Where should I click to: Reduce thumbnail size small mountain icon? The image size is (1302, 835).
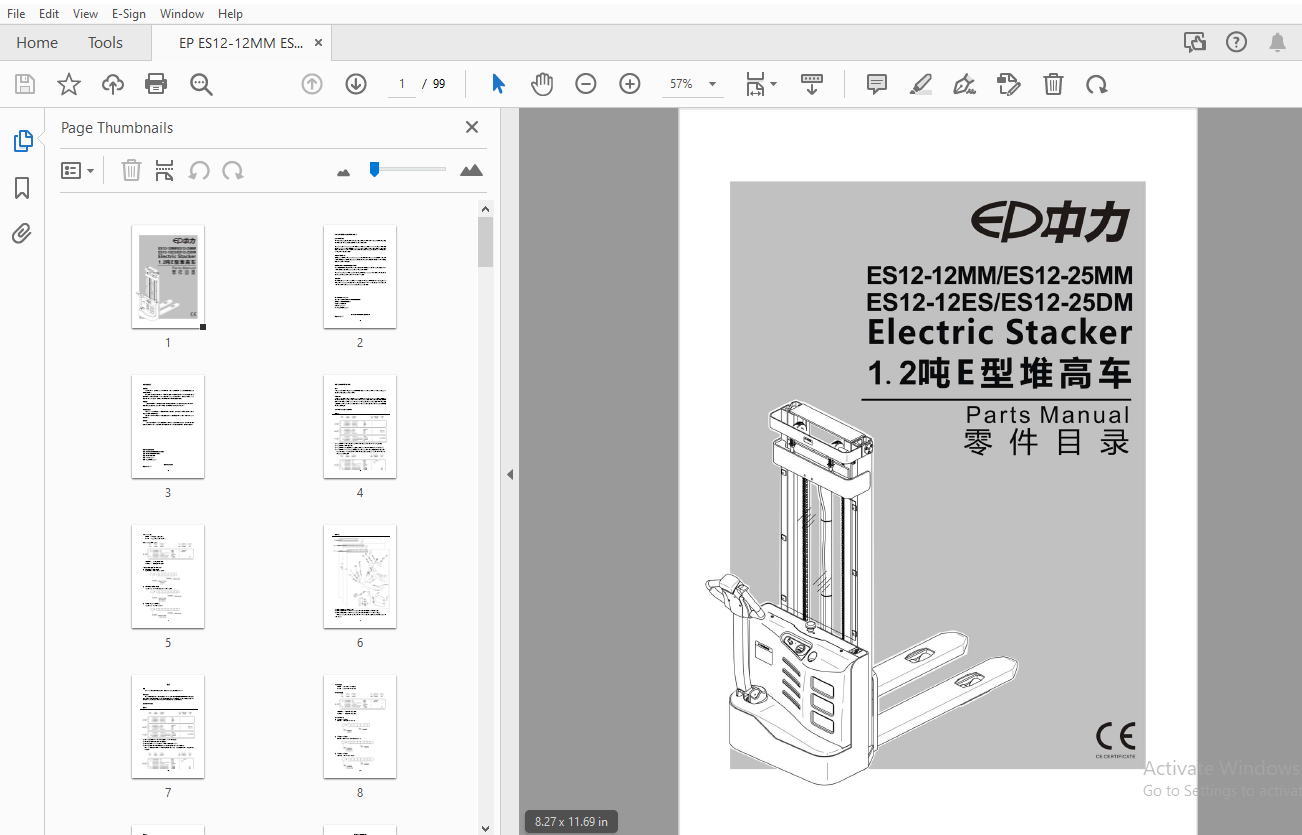coord(344,172)
